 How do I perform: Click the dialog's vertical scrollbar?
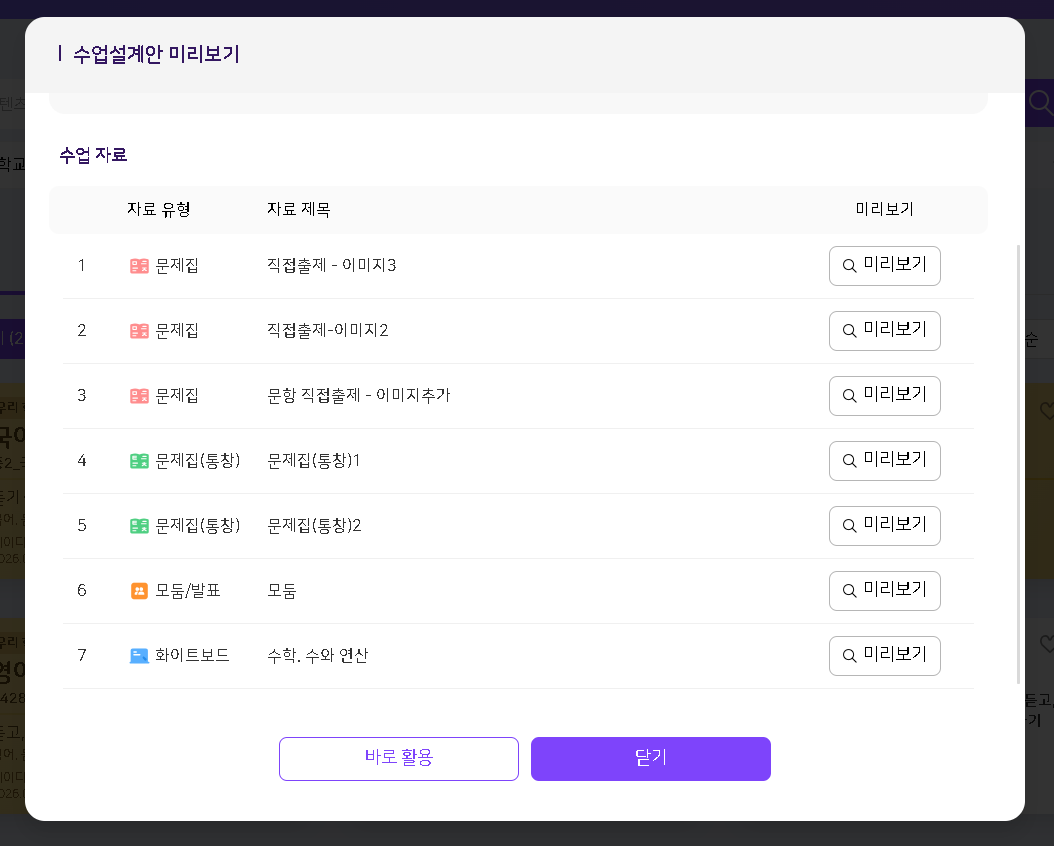click(x=1018, y=460)
